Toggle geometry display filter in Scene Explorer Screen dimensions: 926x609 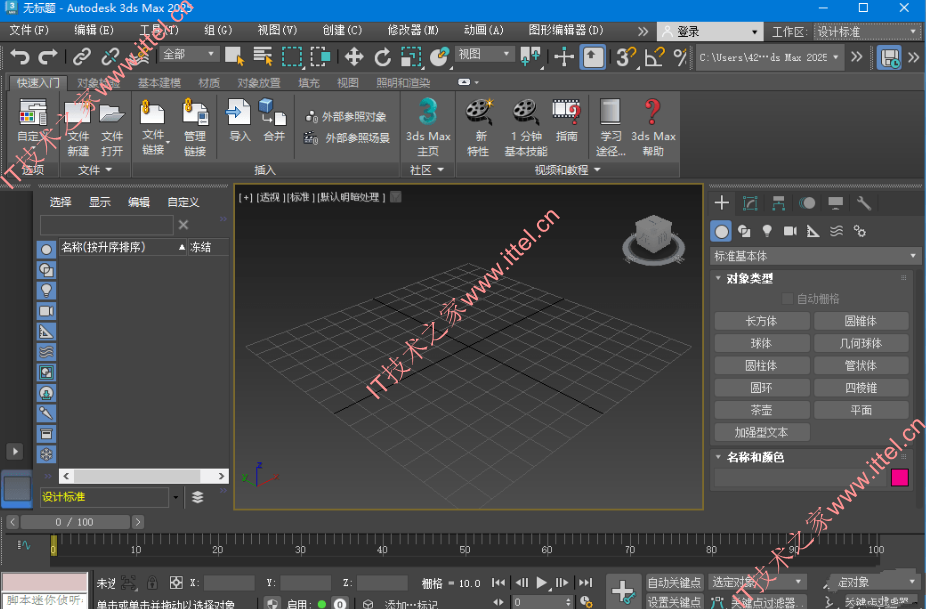46,250
